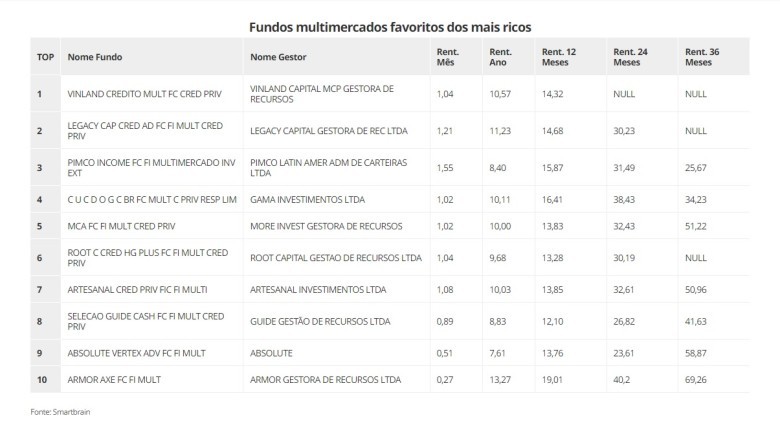The height and width of the screenshot is (438, 780).
Task: Click the ABSOLUTE VERTEX ADV fund name
Action: (136, 353)
